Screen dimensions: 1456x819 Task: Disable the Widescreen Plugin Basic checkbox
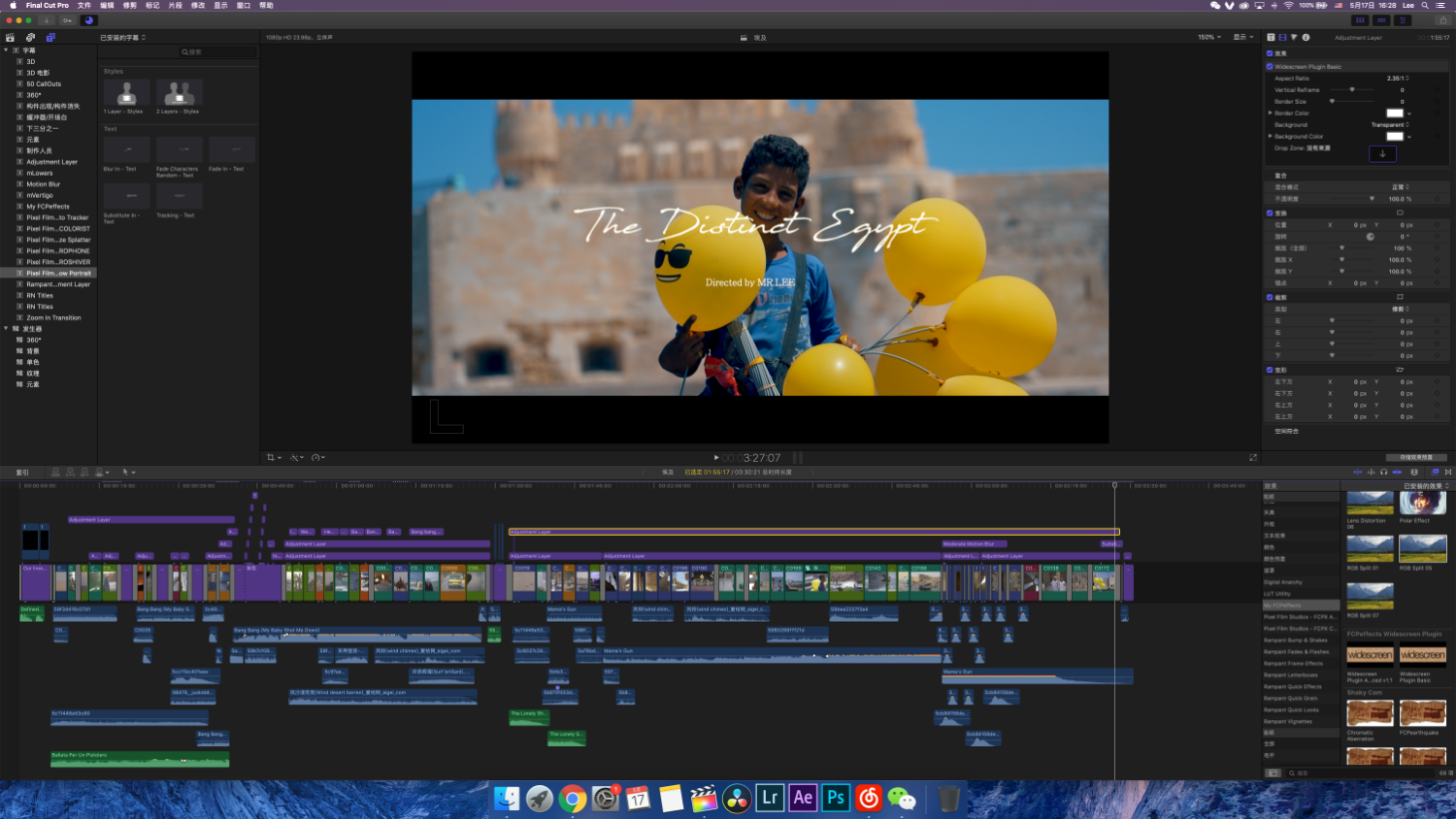click(x=1270, y=67)
